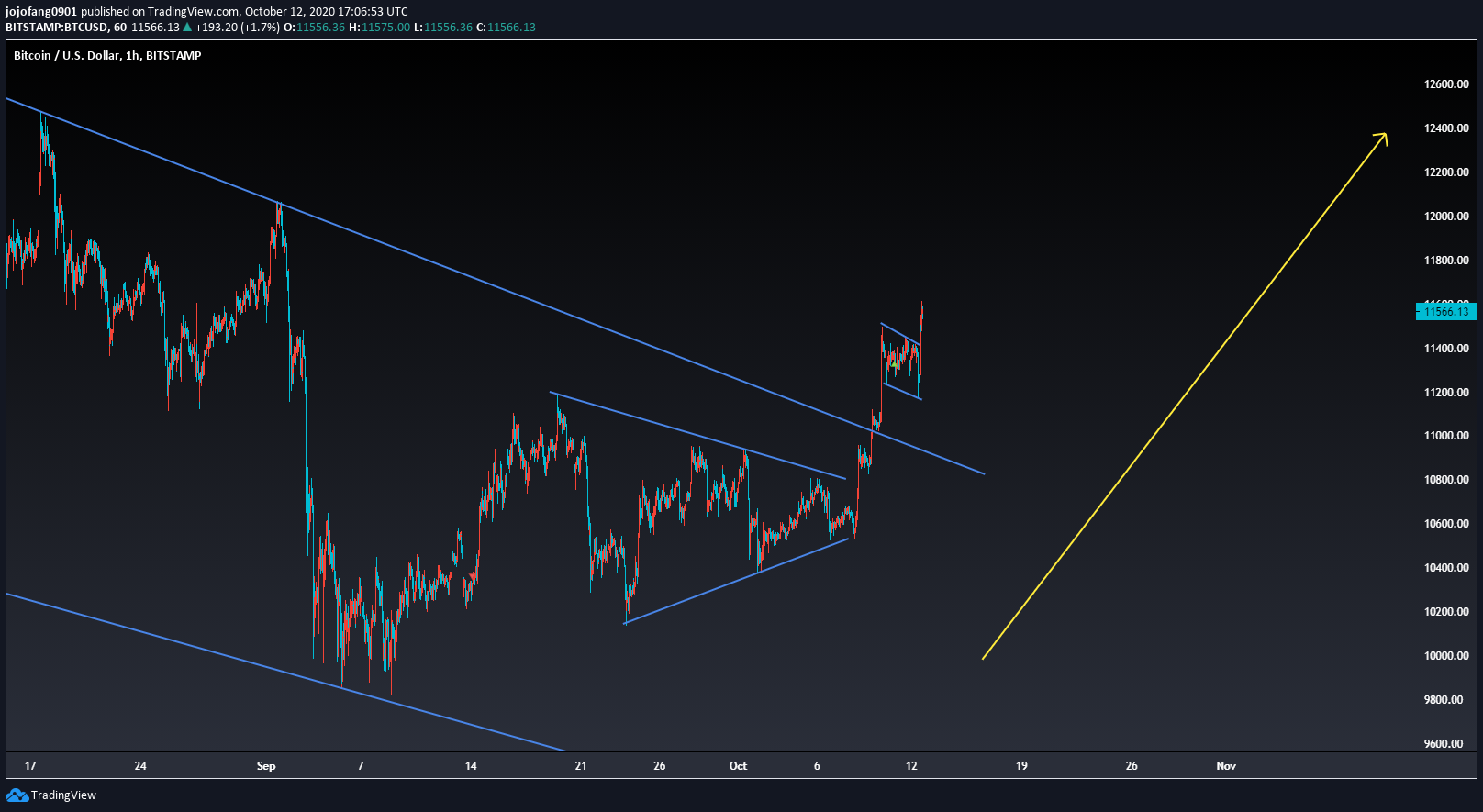Click the 12000.00 price axis label
The width and height of the screenshot is (1483, 812).
pyautogui.click(x=1446, y=217)
